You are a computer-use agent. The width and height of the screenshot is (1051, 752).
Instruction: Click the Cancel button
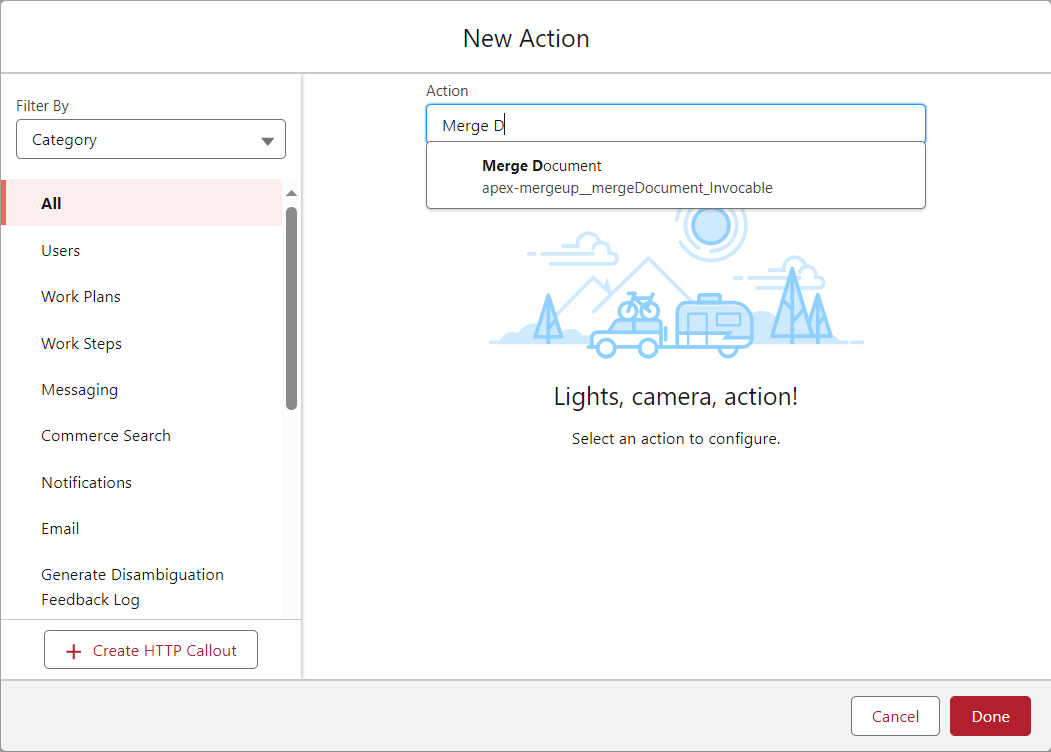pos(895,716)
